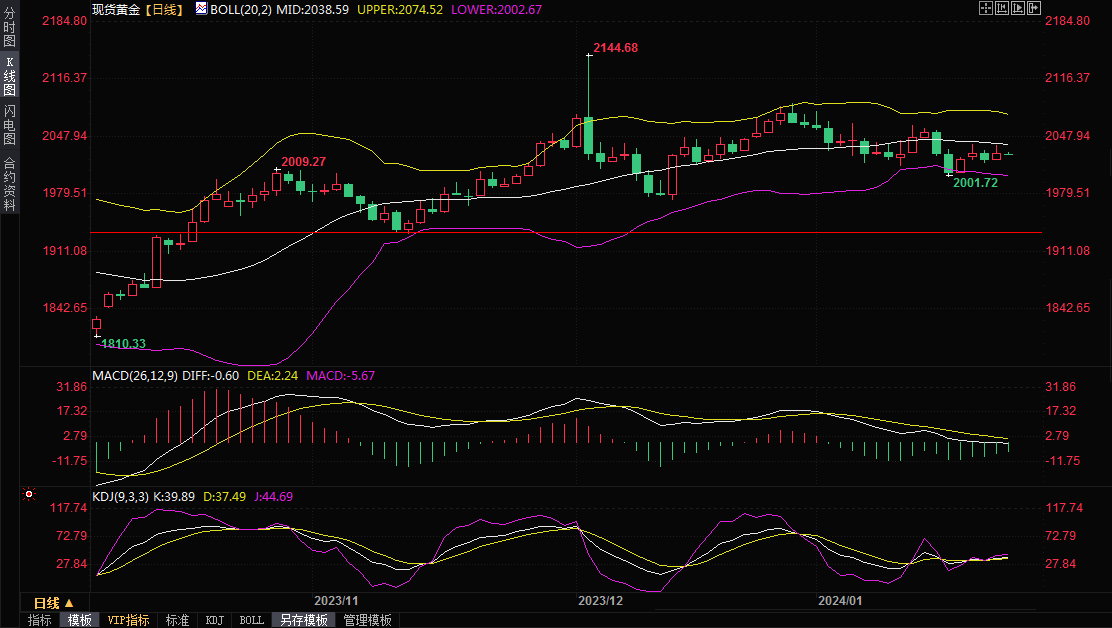This screenshot has width=1112, height=628.
Task: Click the crosshair cursor icon at top right
Action: 985,8
